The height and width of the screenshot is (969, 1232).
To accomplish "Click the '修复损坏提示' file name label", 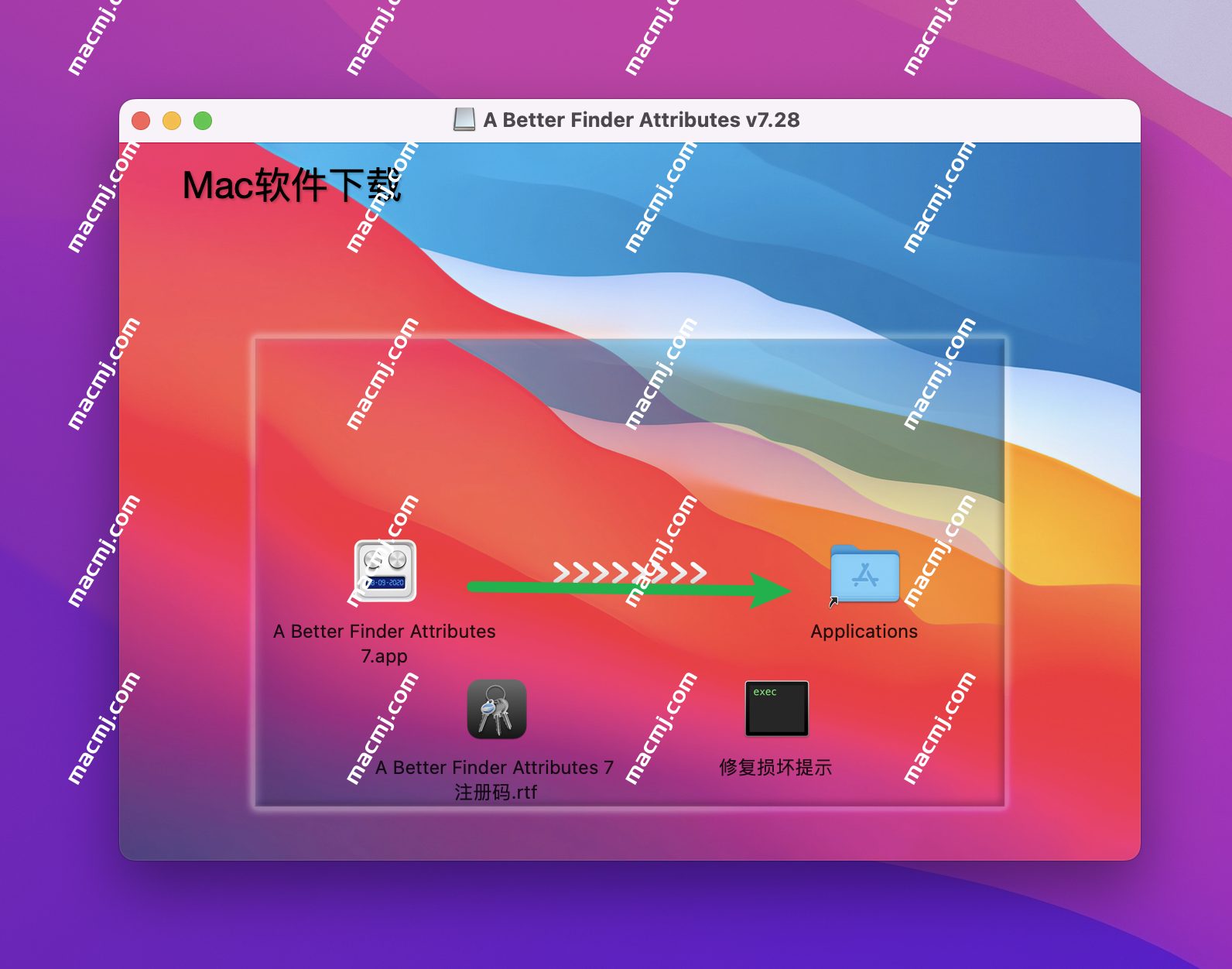I will pyautogui.click(x=775, y=767).
